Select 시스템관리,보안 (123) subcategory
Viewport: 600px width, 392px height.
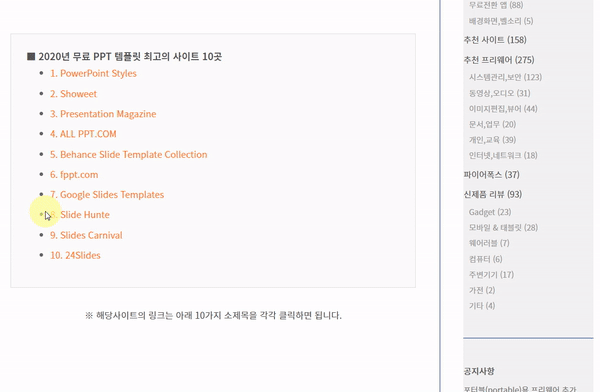tap(505, 77)
